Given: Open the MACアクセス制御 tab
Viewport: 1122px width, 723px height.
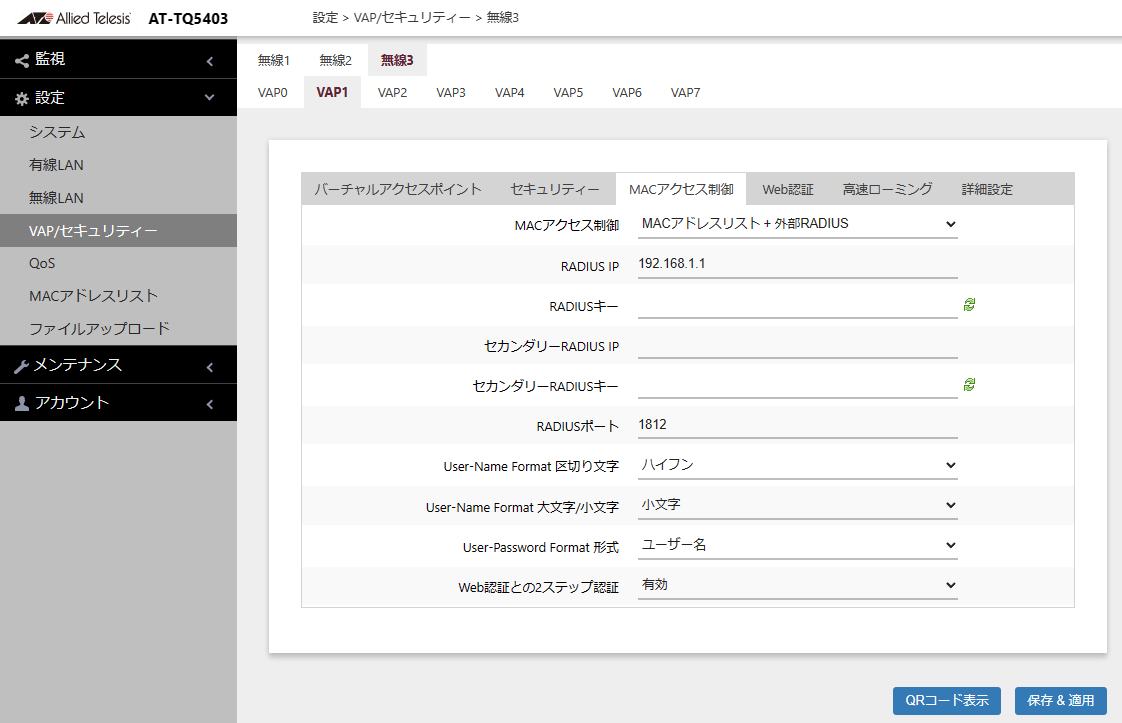Looking at the screenshot, I should [681, 189].
